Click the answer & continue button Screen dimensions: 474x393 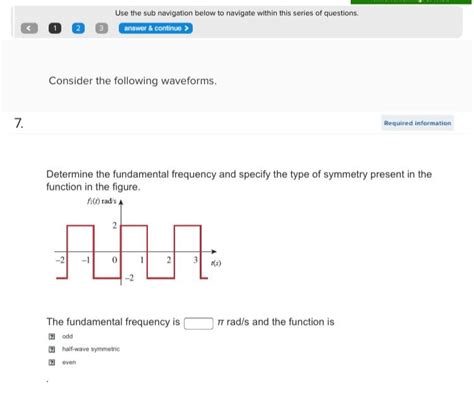[156, 28]
